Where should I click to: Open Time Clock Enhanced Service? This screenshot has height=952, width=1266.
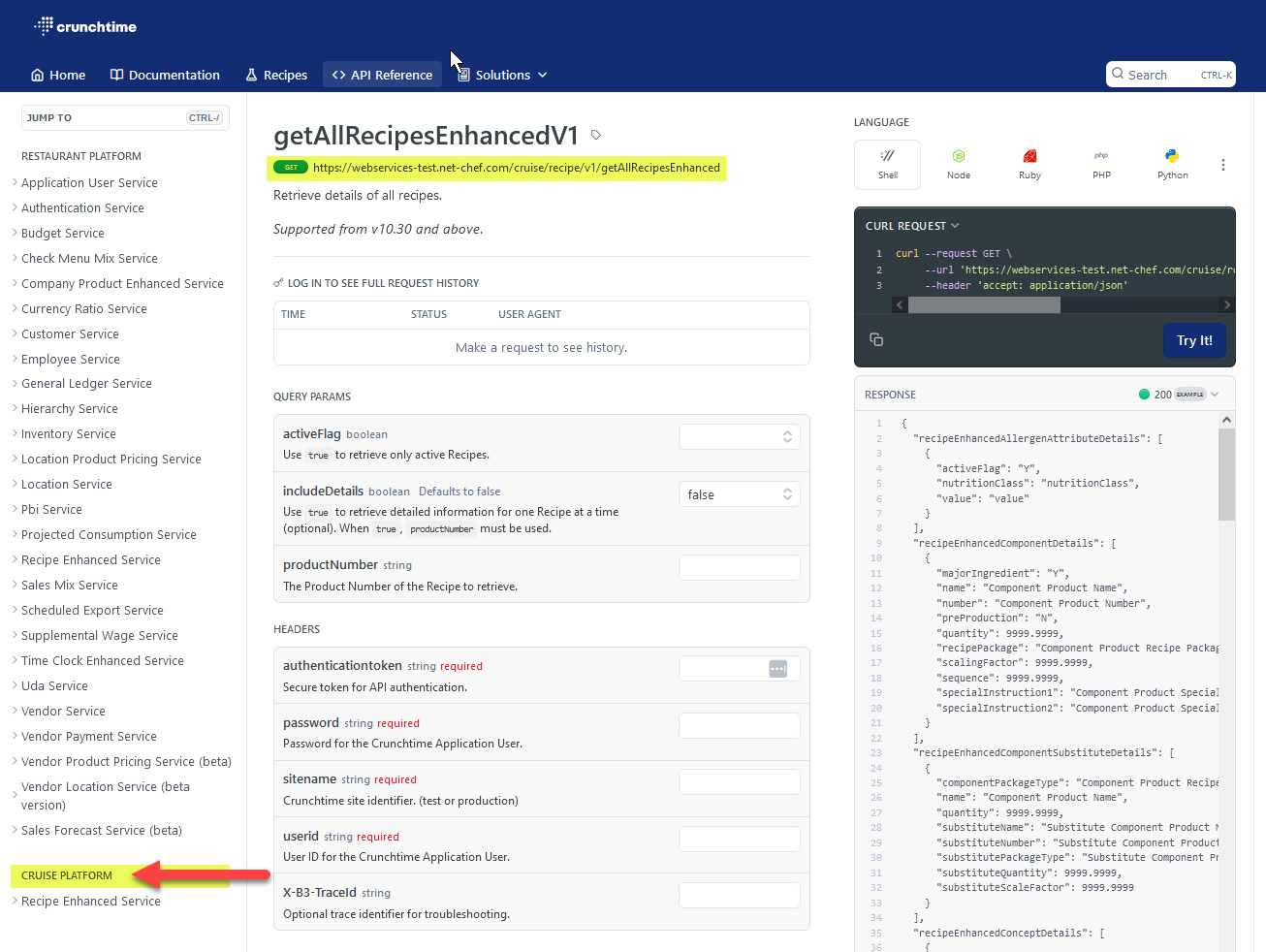(103, 660)
